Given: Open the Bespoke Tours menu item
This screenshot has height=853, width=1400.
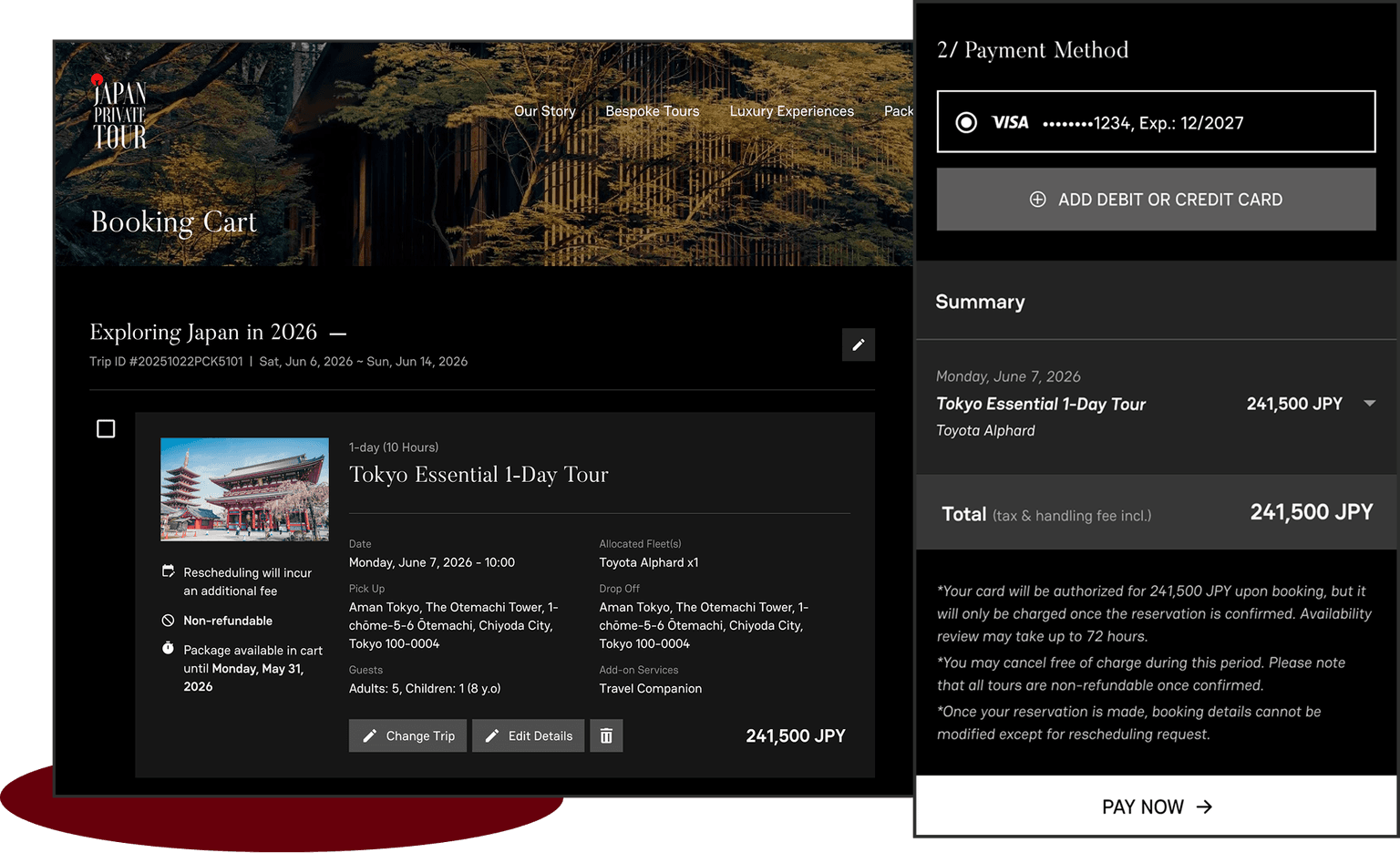Looking at the screenshot, I should pos(652,111).
